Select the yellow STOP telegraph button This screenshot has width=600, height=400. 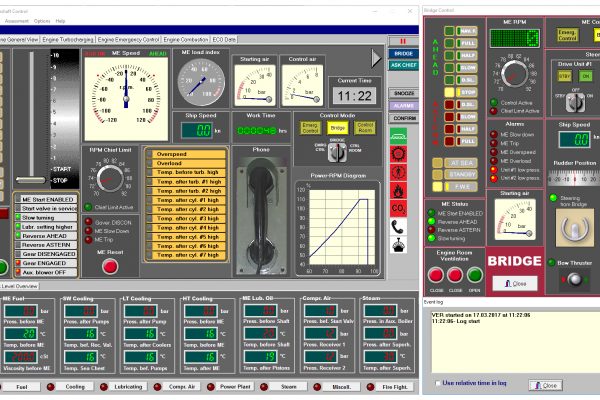click(x=467, y=92)
